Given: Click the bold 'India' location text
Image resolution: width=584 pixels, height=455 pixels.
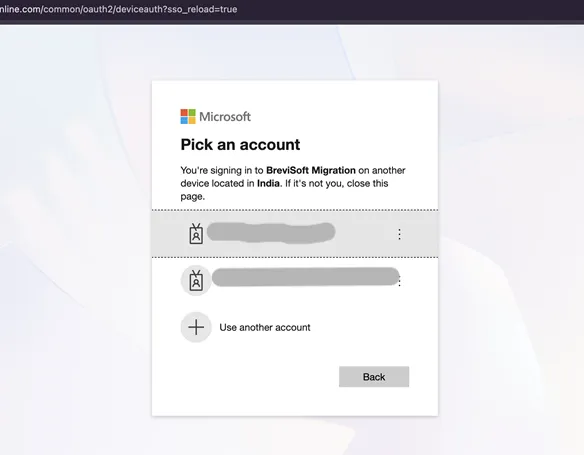Looking at the screenshot, I should [x=268, y=184].
